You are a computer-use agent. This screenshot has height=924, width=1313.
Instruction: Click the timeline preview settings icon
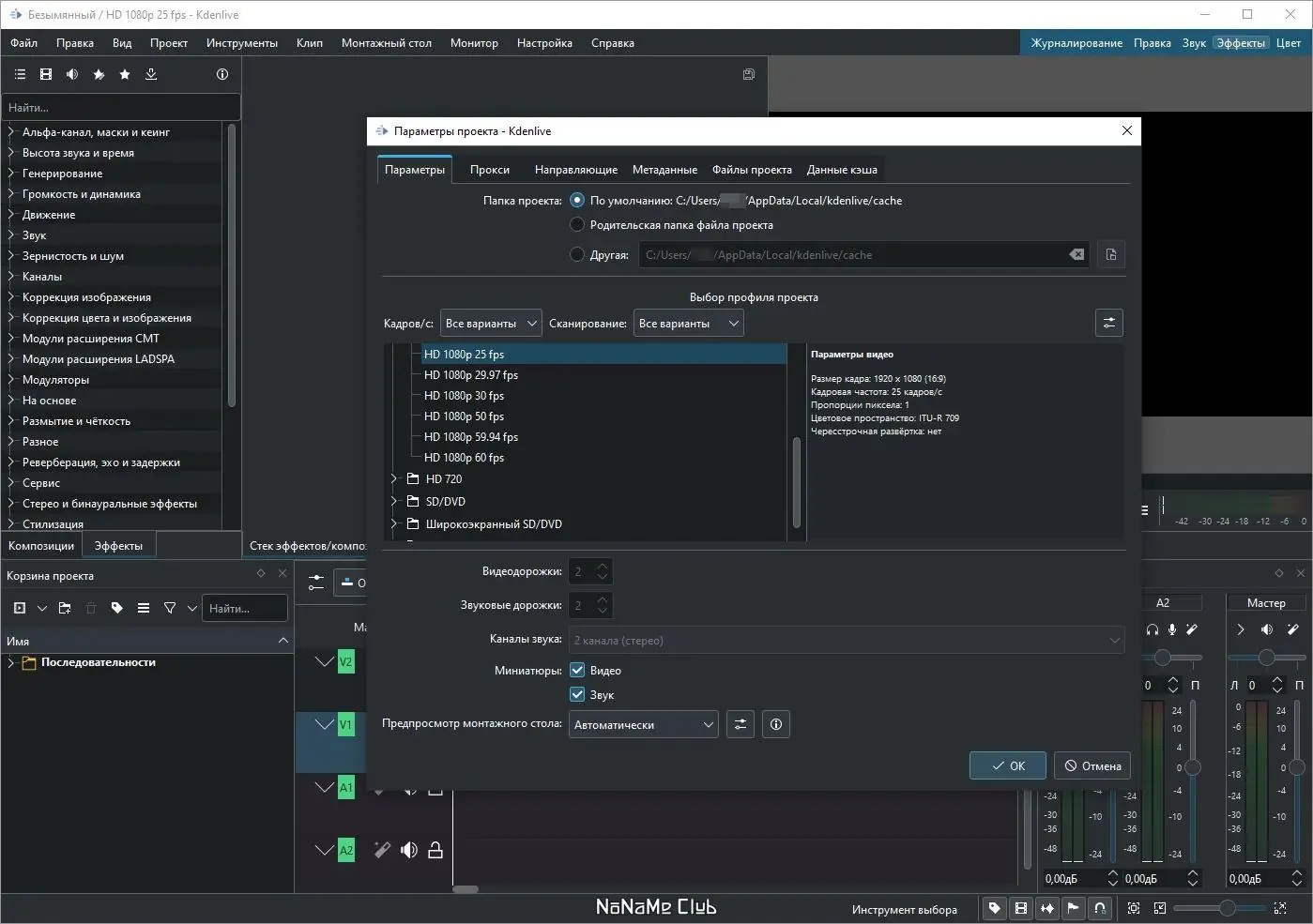(x=740, y=724)
